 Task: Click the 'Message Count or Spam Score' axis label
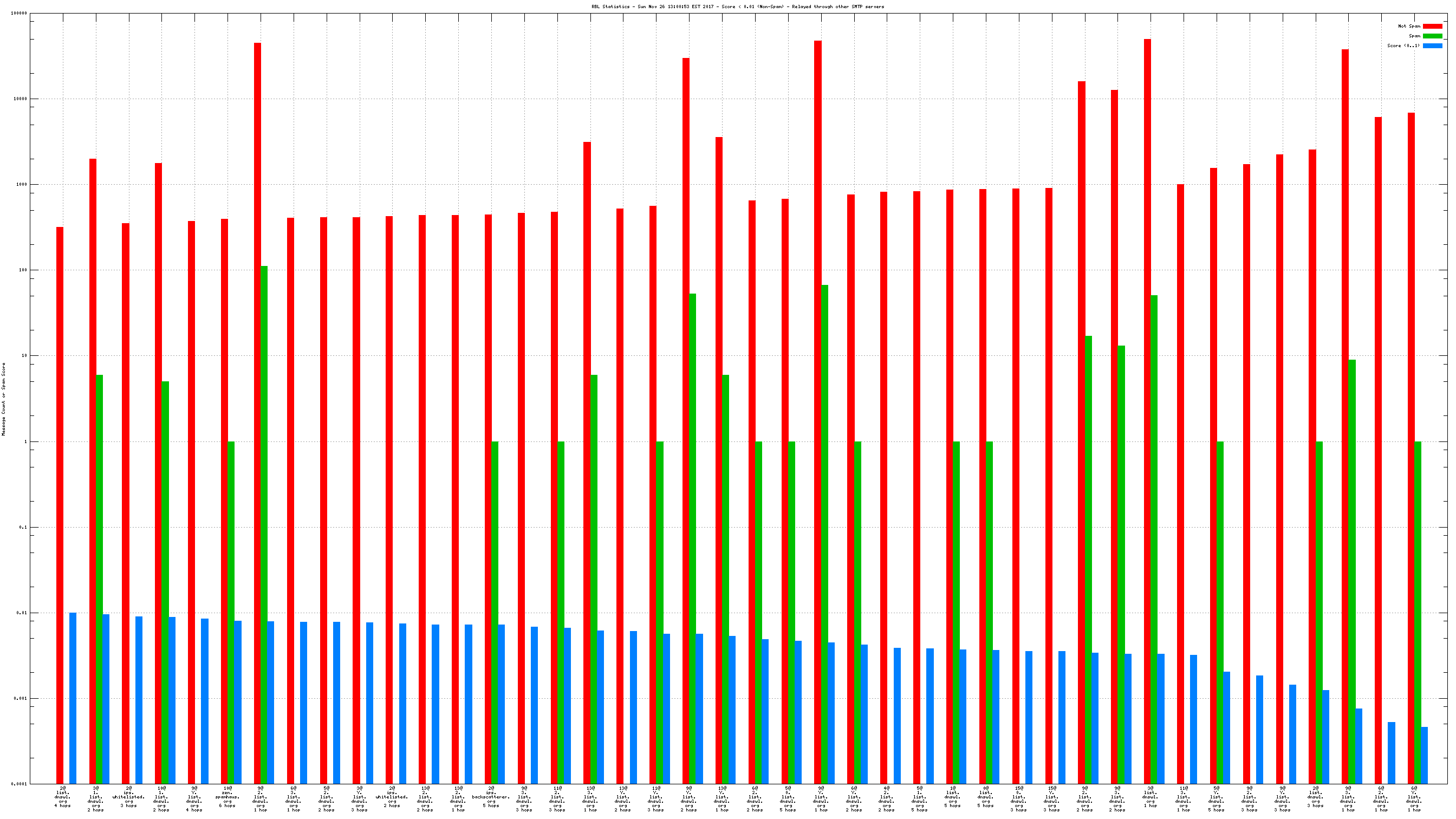[4, 399]
